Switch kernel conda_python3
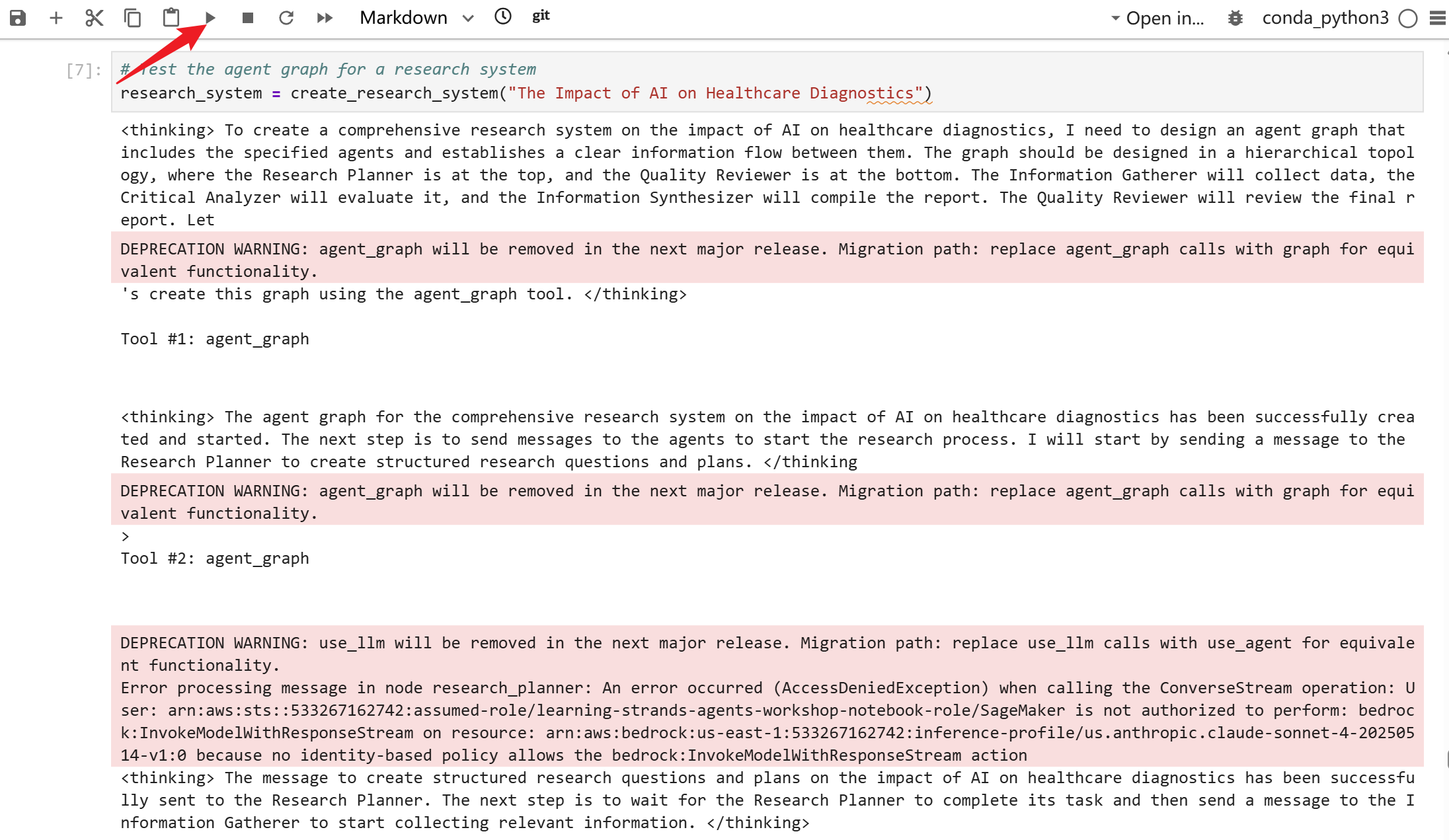 coord(1325,18)
